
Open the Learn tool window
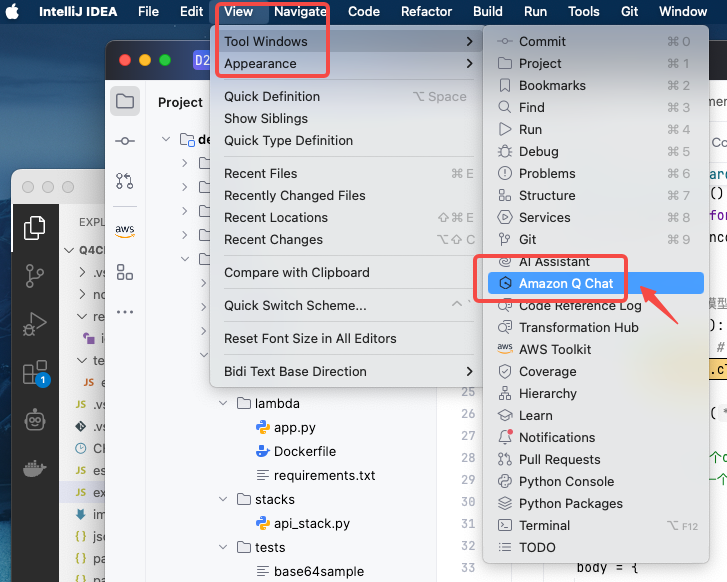[596, 416]
